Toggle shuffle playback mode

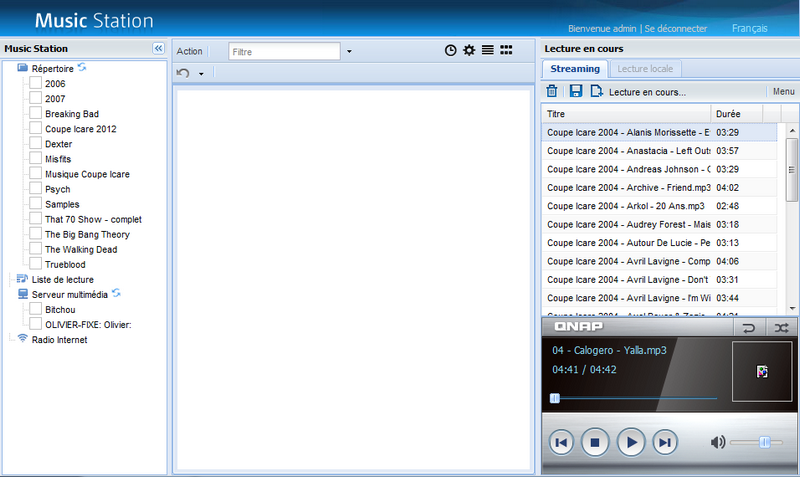coord(781,328)
